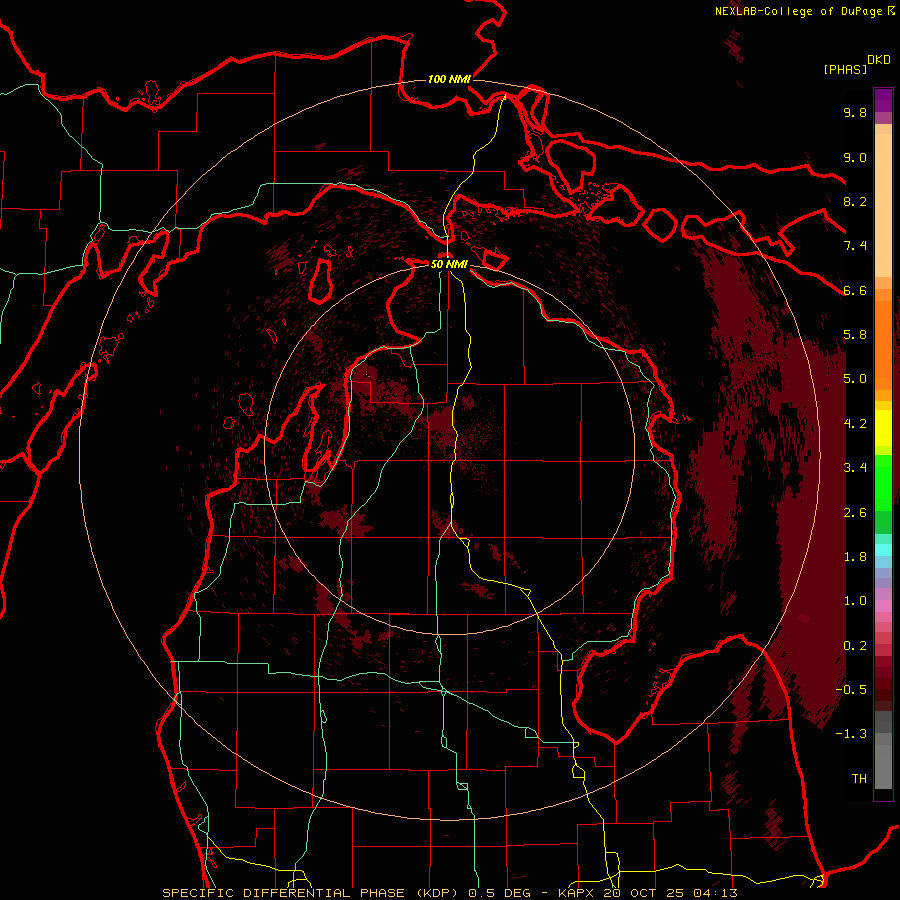This screenshot has height=900, width=900.
Task: Click the 50 NMI range ring label
Action: [449, 264]
